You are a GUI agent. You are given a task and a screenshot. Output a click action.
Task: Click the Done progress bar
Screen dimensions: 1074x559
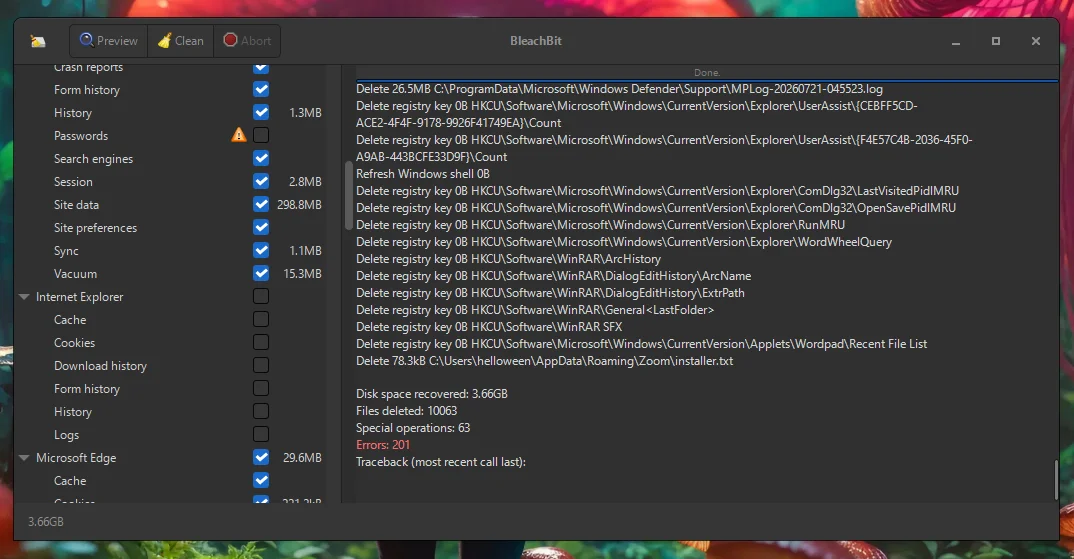point(707,73)
